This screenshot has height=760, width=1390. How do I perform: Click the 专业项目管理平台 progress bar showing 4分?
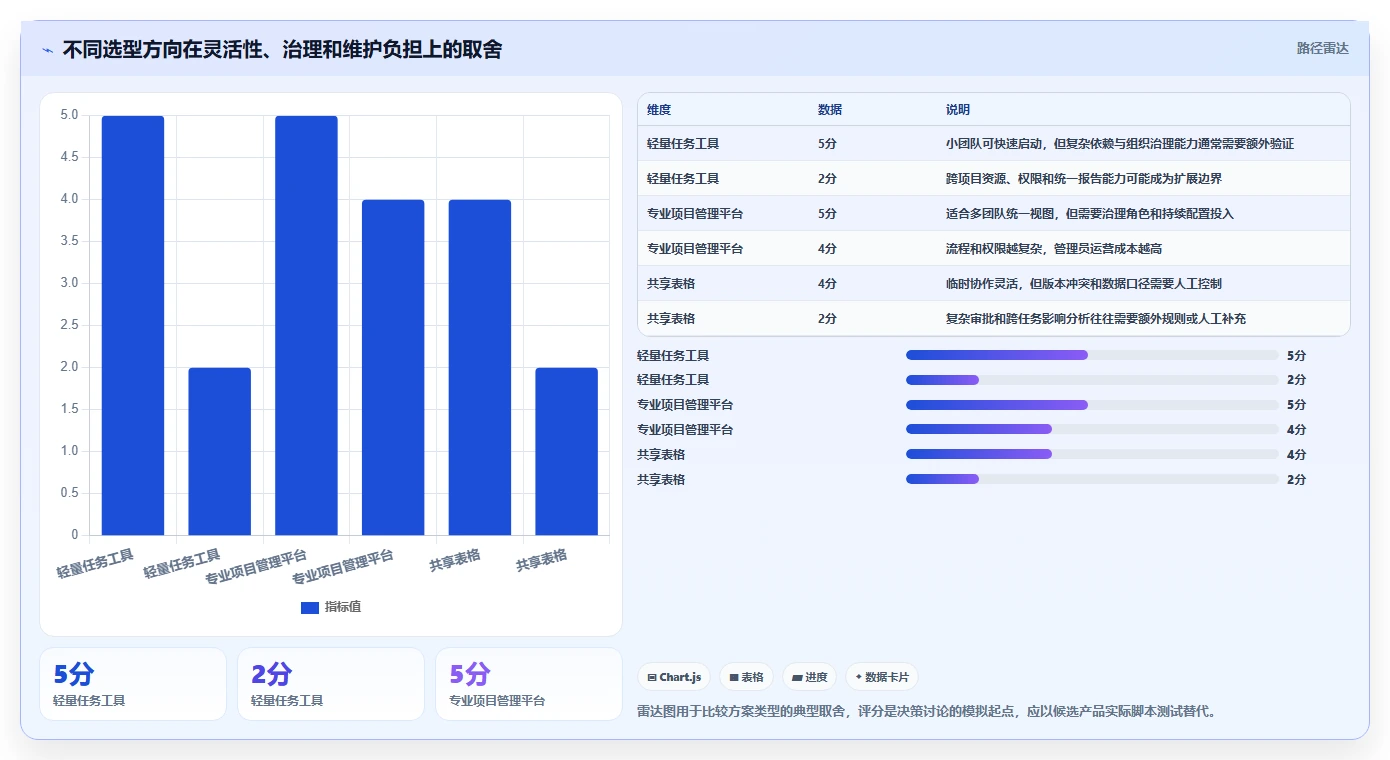click(1092, 429)
